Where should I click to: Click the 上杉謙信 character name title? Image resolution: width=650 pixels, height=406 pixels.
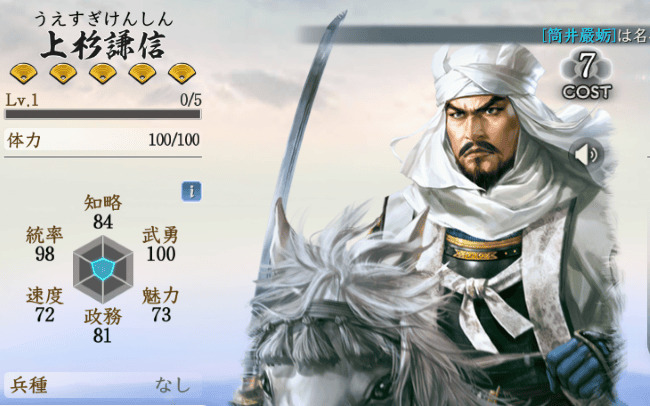tap(103, 45)
